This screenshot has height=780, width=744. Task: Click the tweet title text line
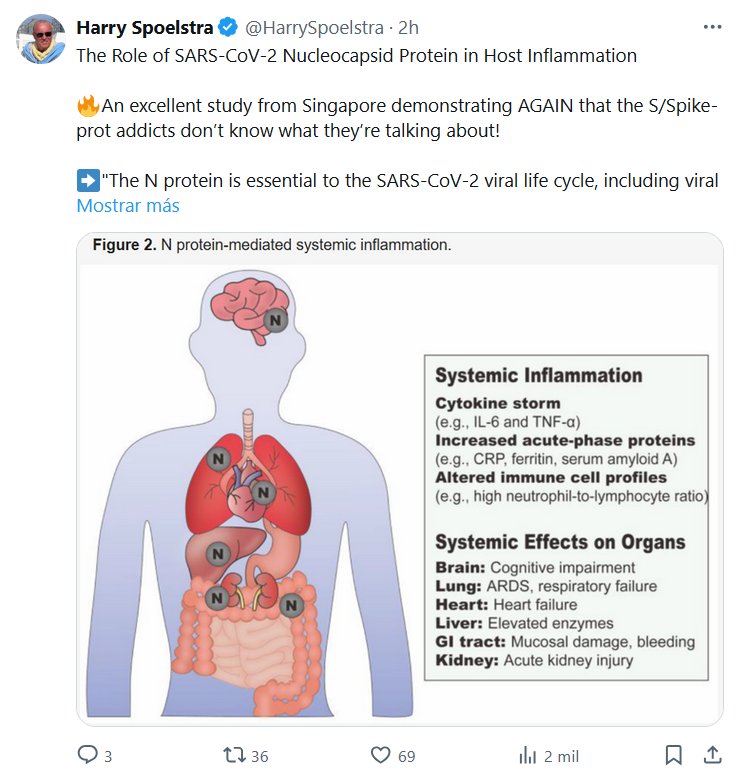[x=357, y=56]
